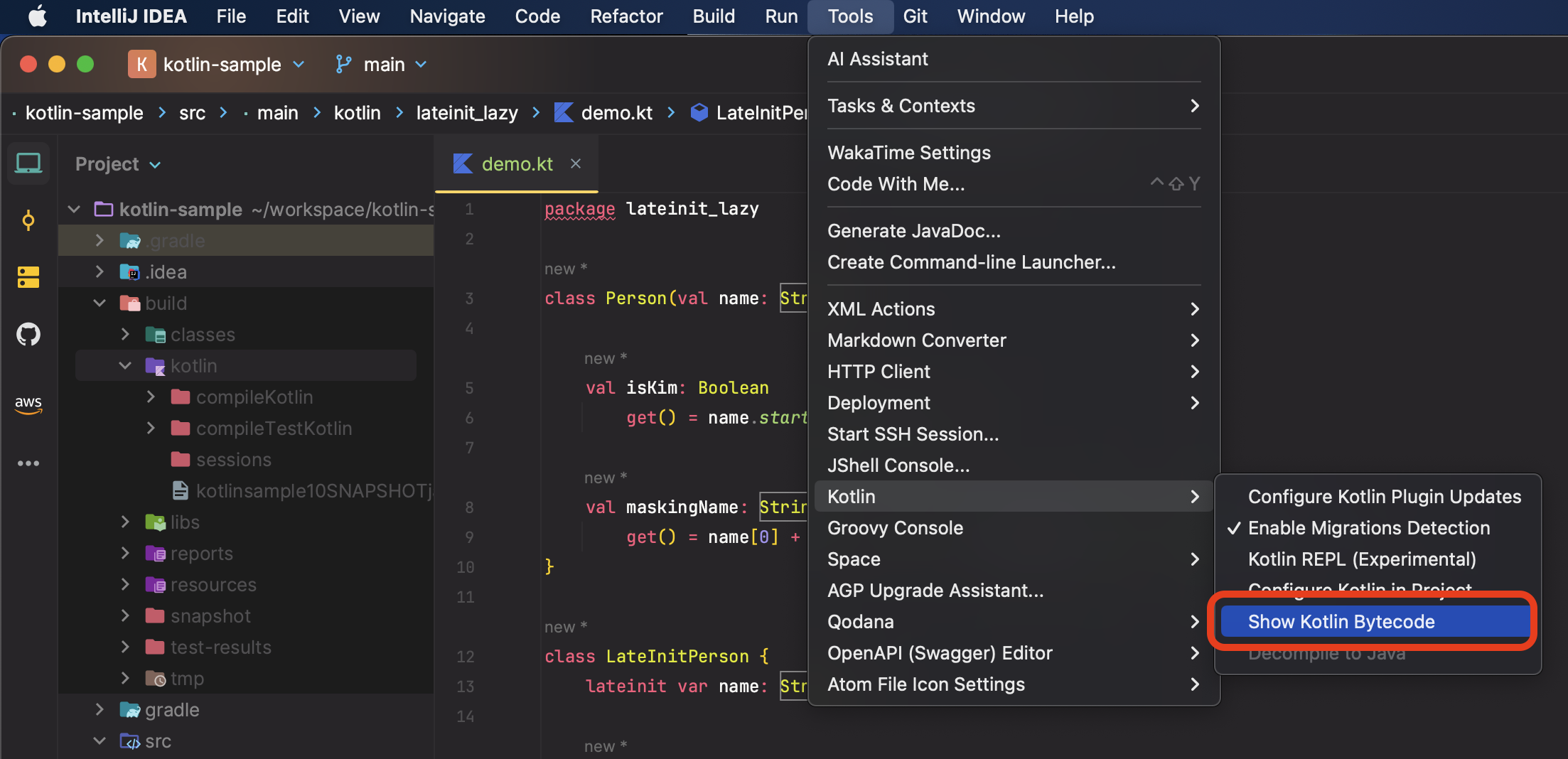The height and width of the screenshot is (759, 1568).
Task: Select AGP Upgrade Assistant...
Action: [1014, 591]
